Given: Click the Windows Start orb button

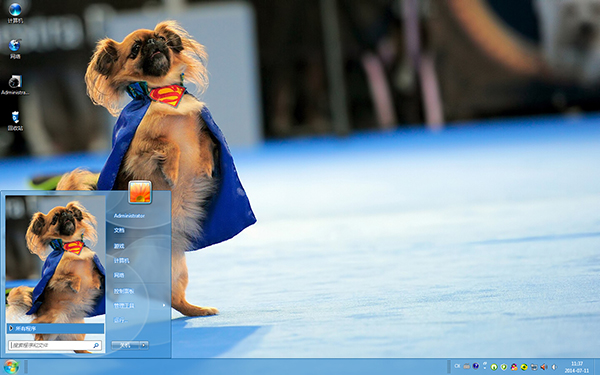Looking at the screenshot, I should (x=11, y=367).
